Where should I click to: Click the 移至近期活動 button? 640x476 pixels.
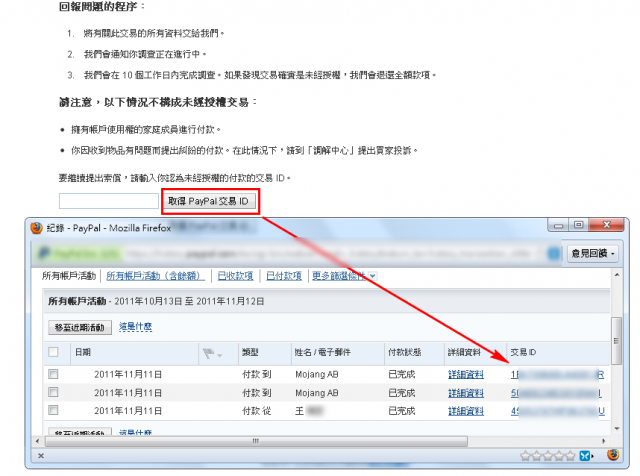[80, 327]
